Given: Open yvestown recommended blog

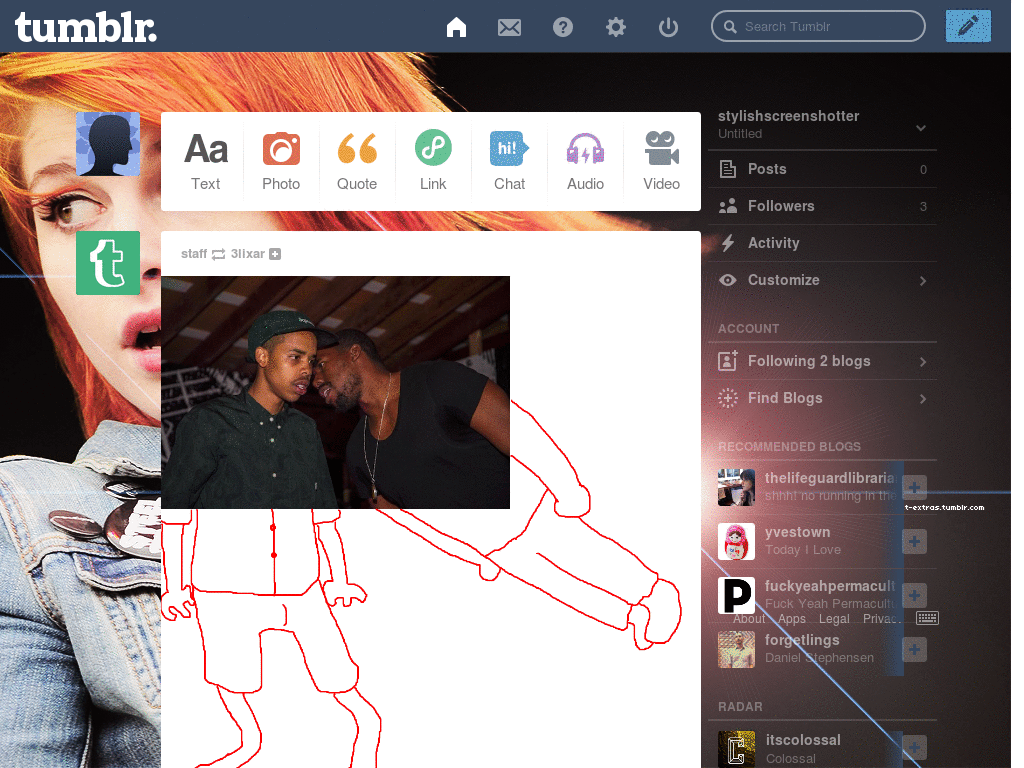Looking at the screenshot, I should click(797, 532).
